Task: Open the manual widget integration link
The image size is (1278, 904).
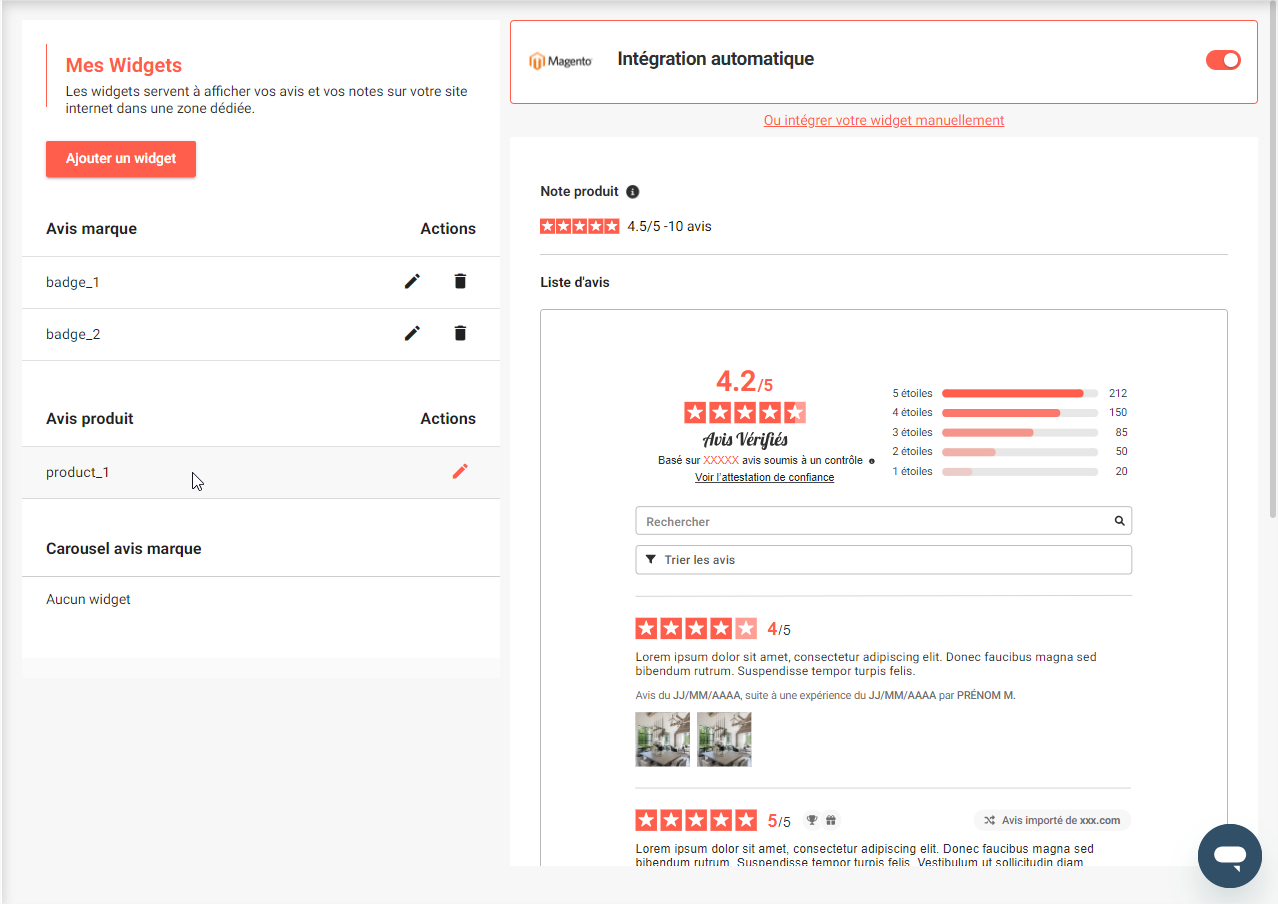Action: point(883,120)
